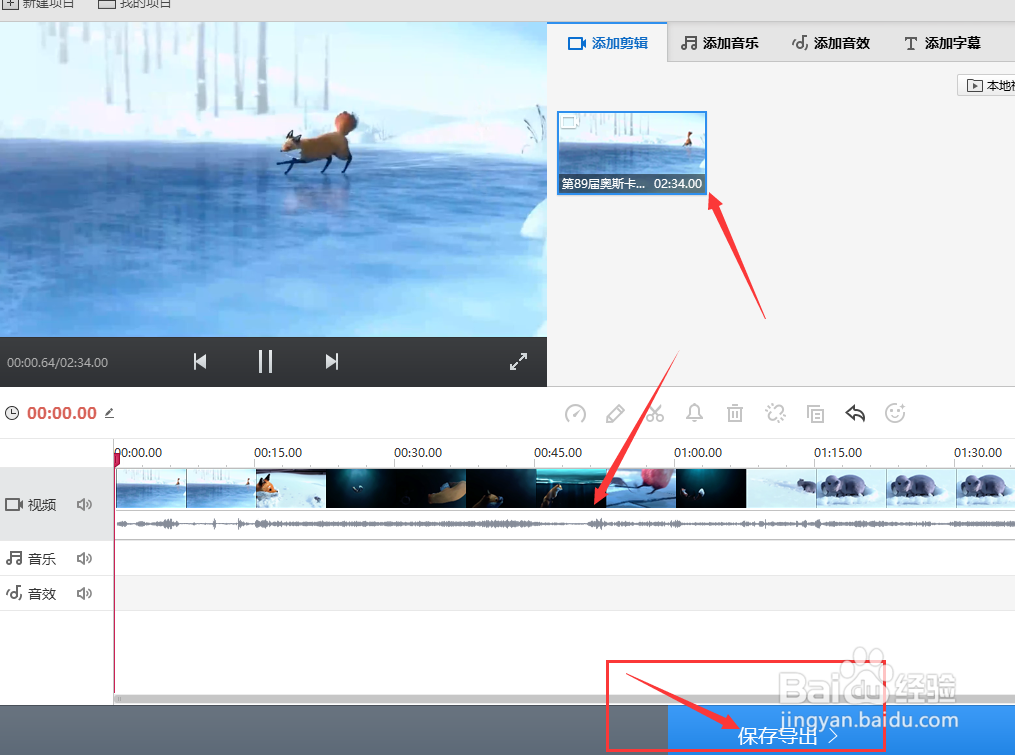Viewport: 1015px width, 755px height.
Task: Switch to 添加剪辑 tab
Action: (607, 43)
